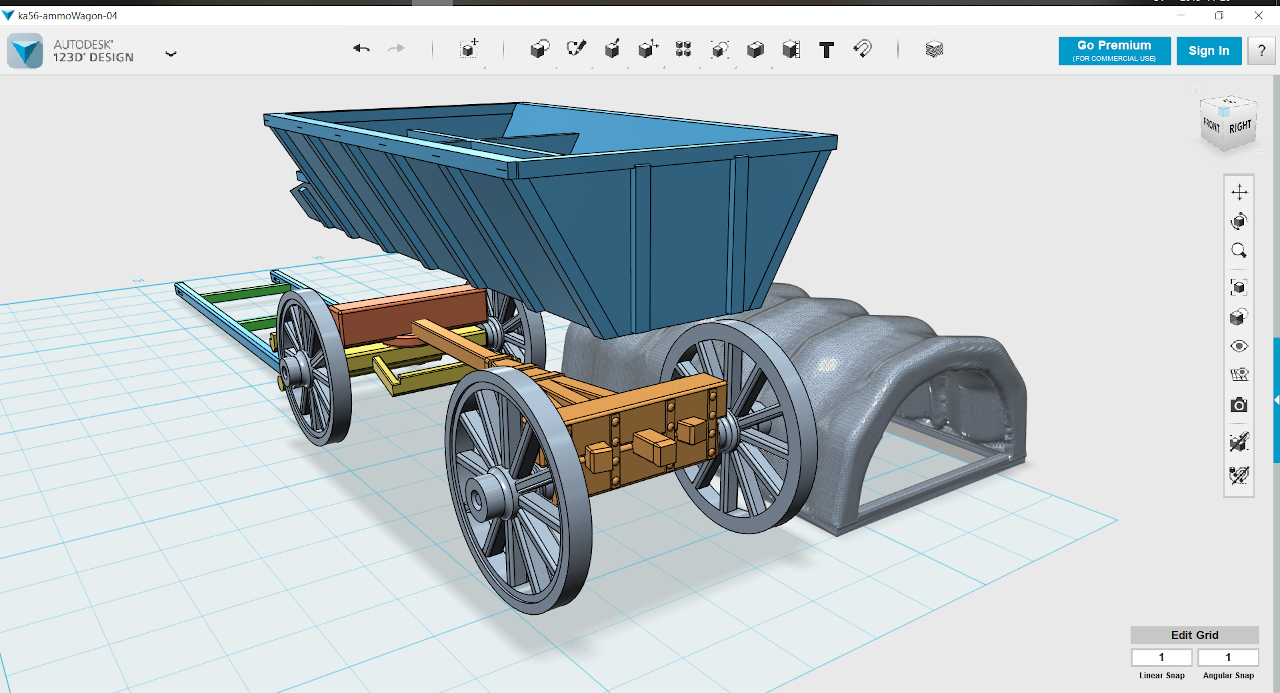Toggle the grid visibility icon in the navigation bar
1280x693 pixels.
click(1239, 375)
